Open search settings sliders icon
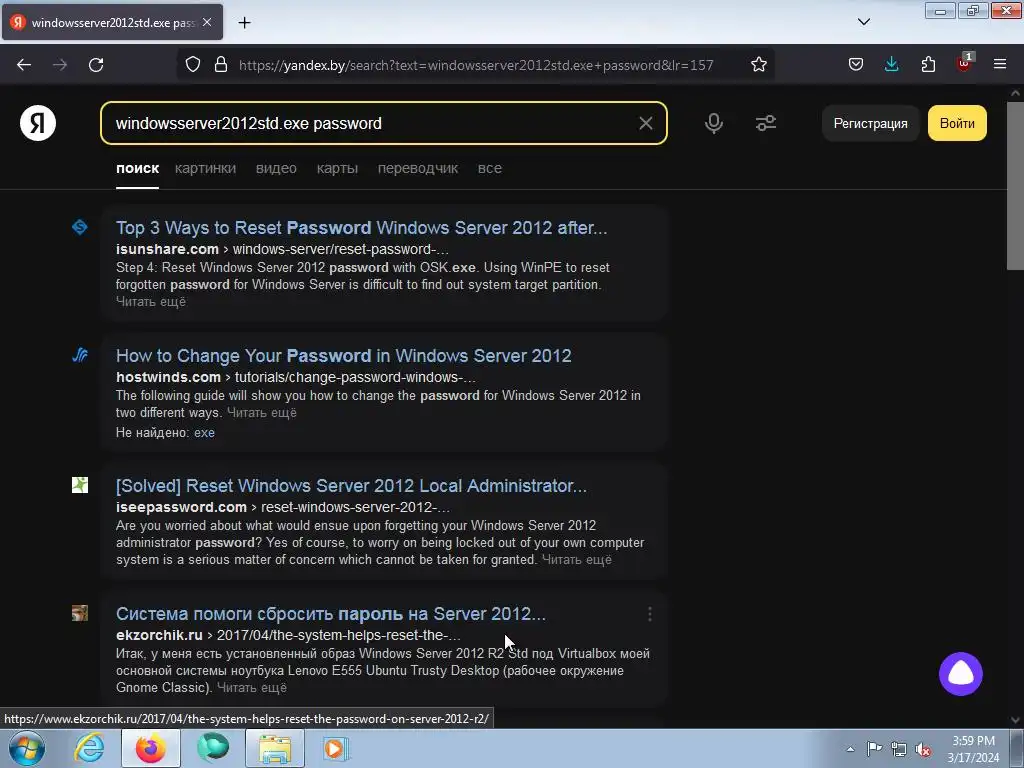Viewport: 1024px width, 768px height. (765, 123)
